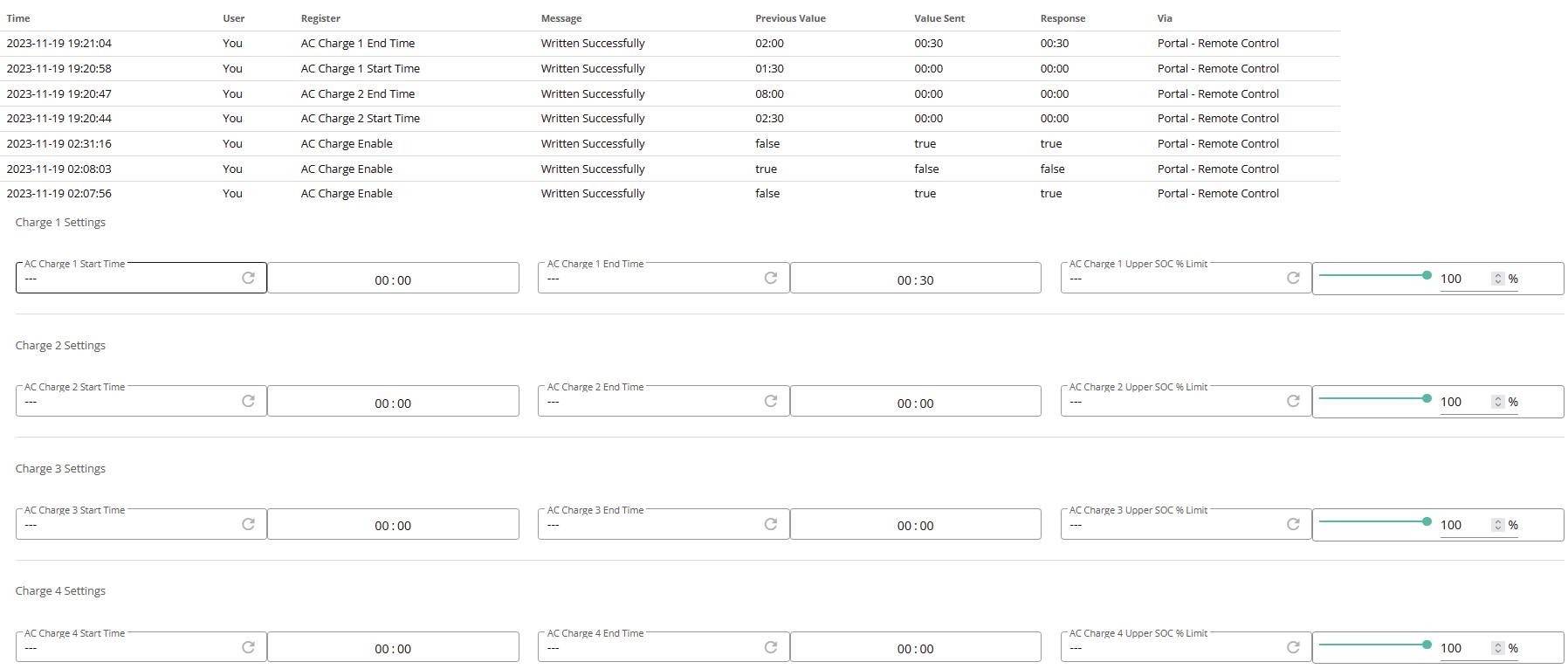Refresh the AC Charge 2 End Time value
Screen dimensions: 1568x669
[770, 401]
